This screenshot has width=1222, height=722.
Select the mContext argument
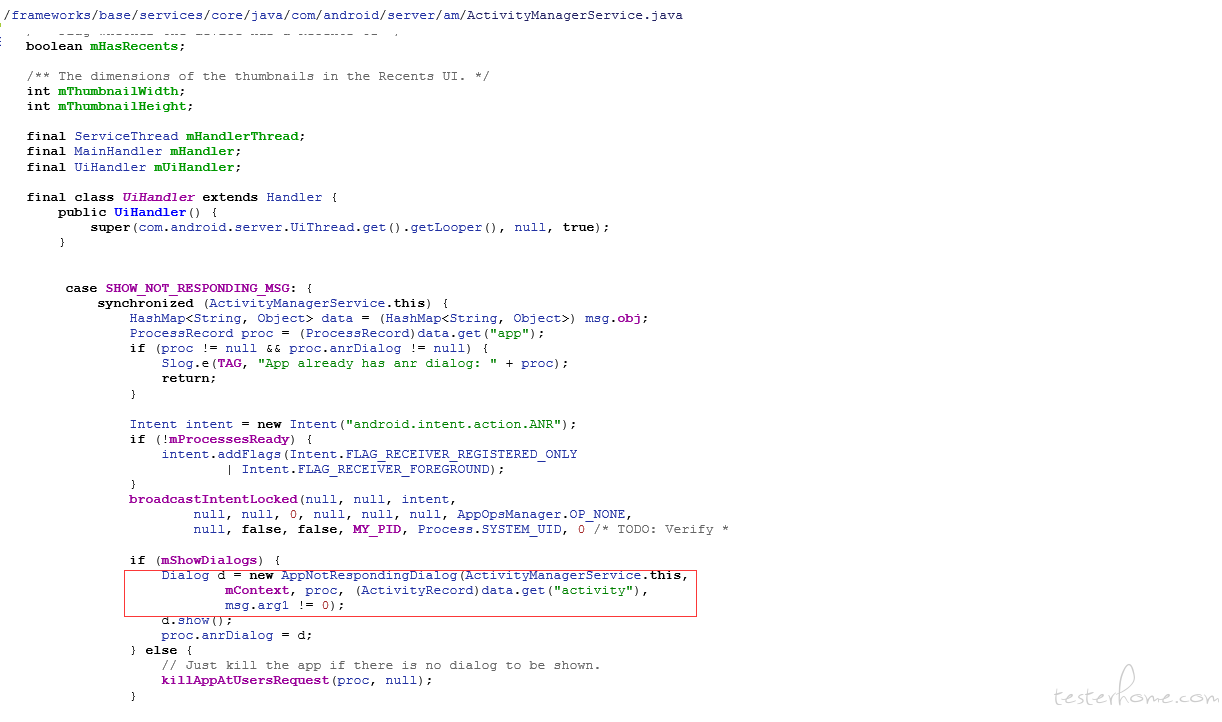point(258,590)
